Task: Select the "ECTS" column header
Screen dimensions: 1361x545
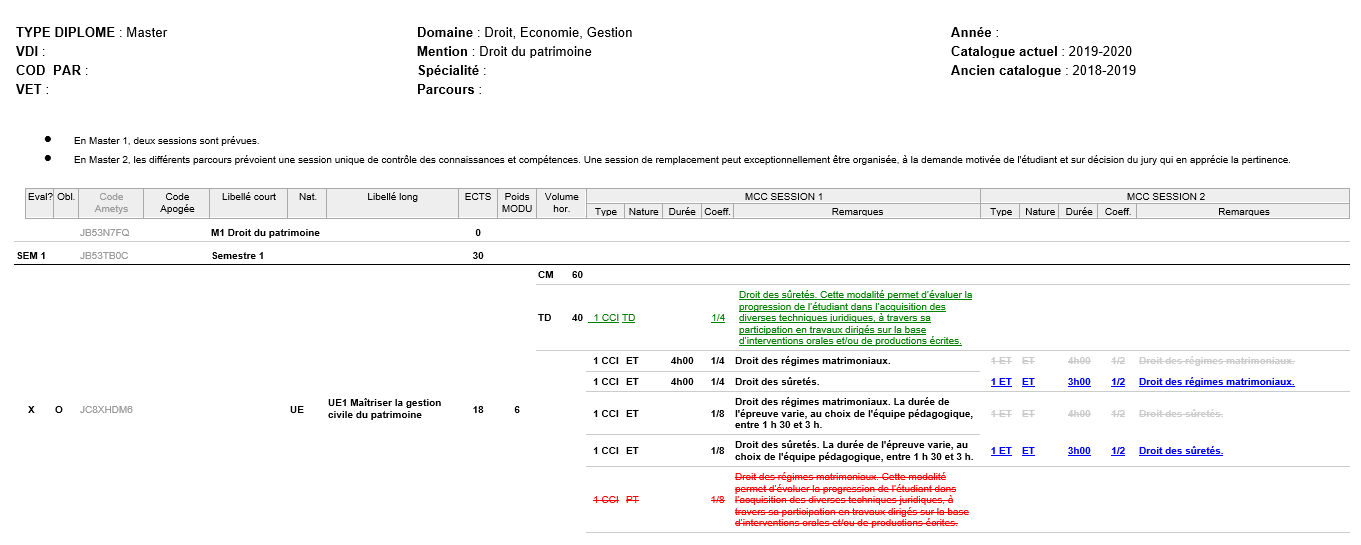Action: (478, 197)
